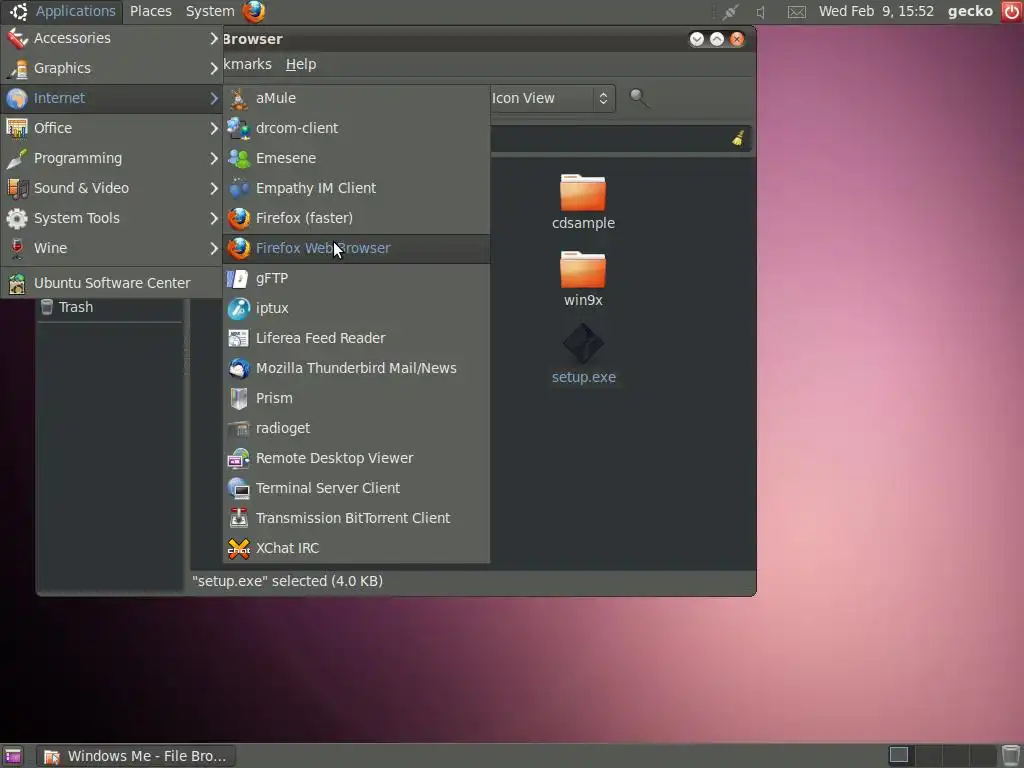Open drcom-client icon
1024x768 pixels.
coord(238,128)
